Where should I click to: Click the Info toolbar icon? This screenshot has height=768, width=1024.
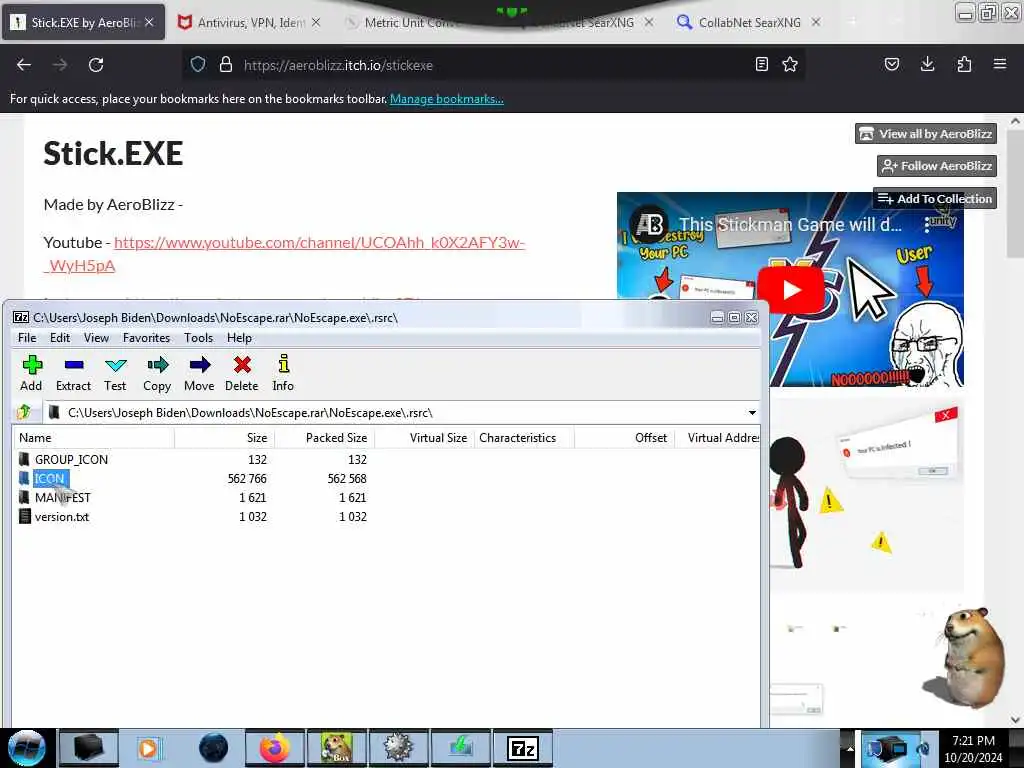pos(283,373)
